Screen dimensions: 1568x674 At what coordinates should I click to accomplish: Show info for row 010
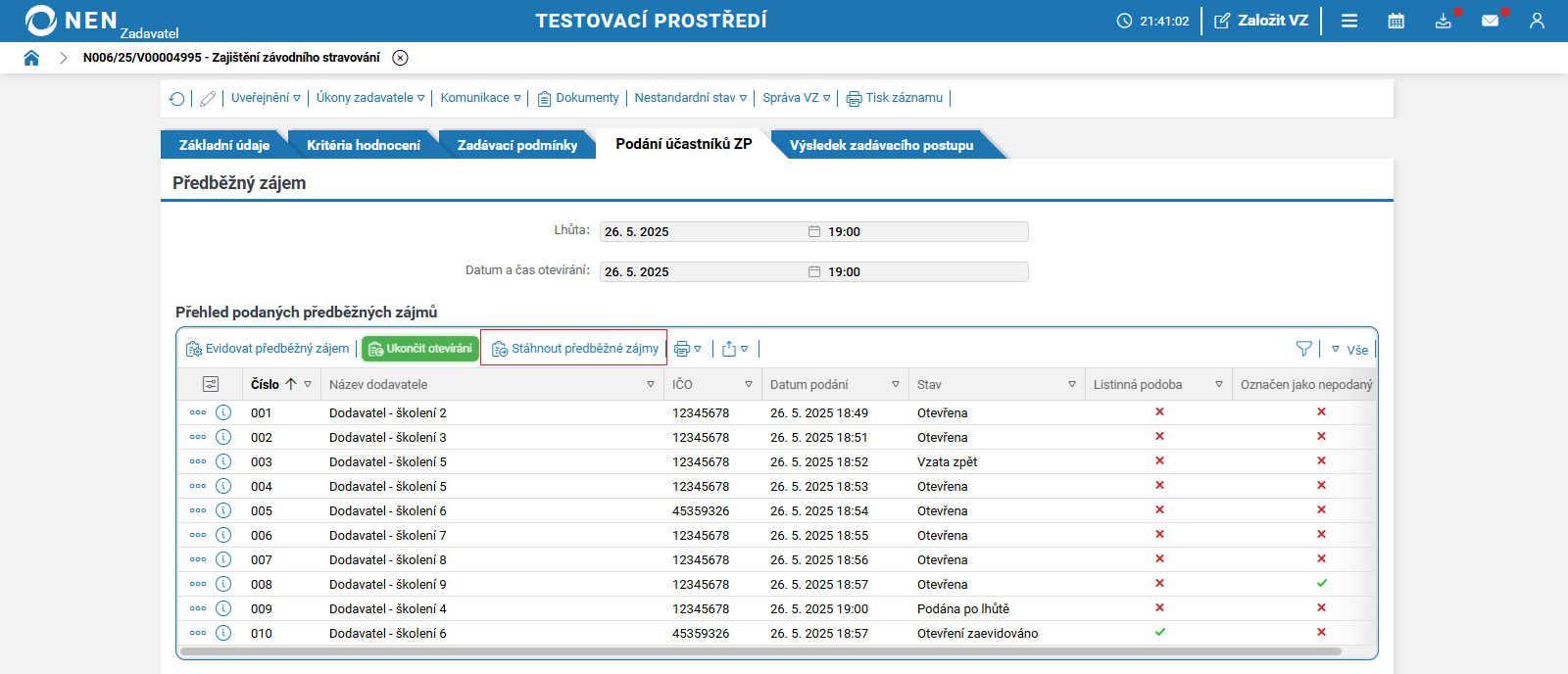(223, 633)
